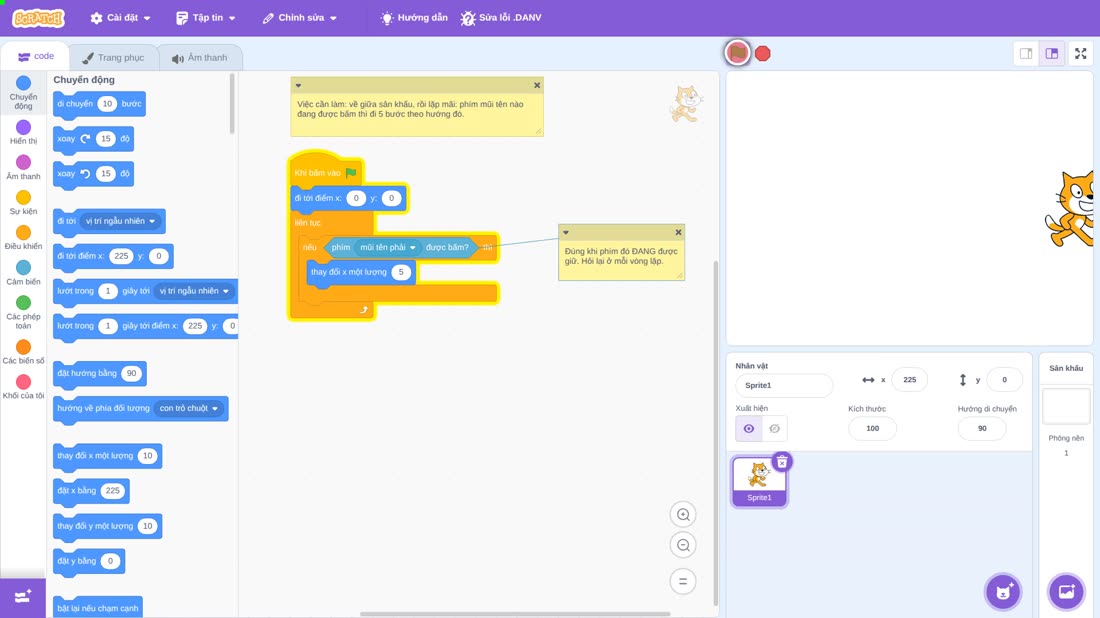Choose a new sprite with cat button

point(1003,591)
